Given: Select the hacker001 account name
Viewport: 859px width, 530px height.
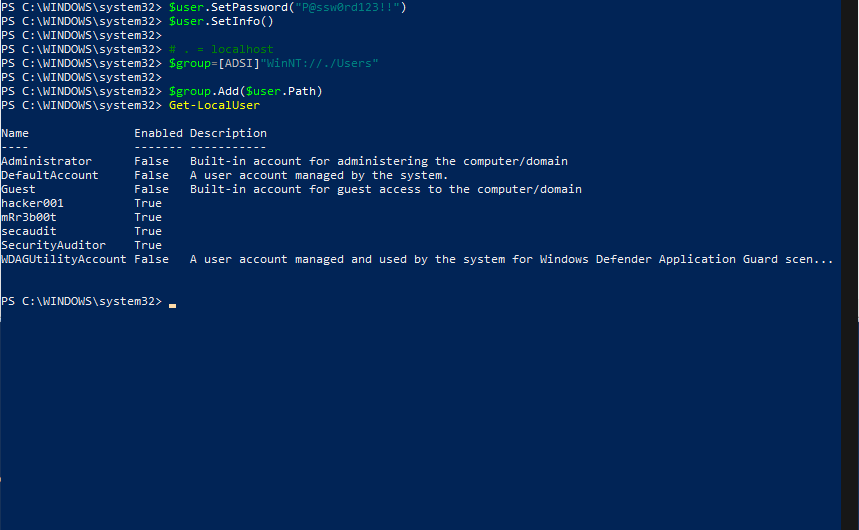Looking at the screenshot, I should [x=32, y=203].
